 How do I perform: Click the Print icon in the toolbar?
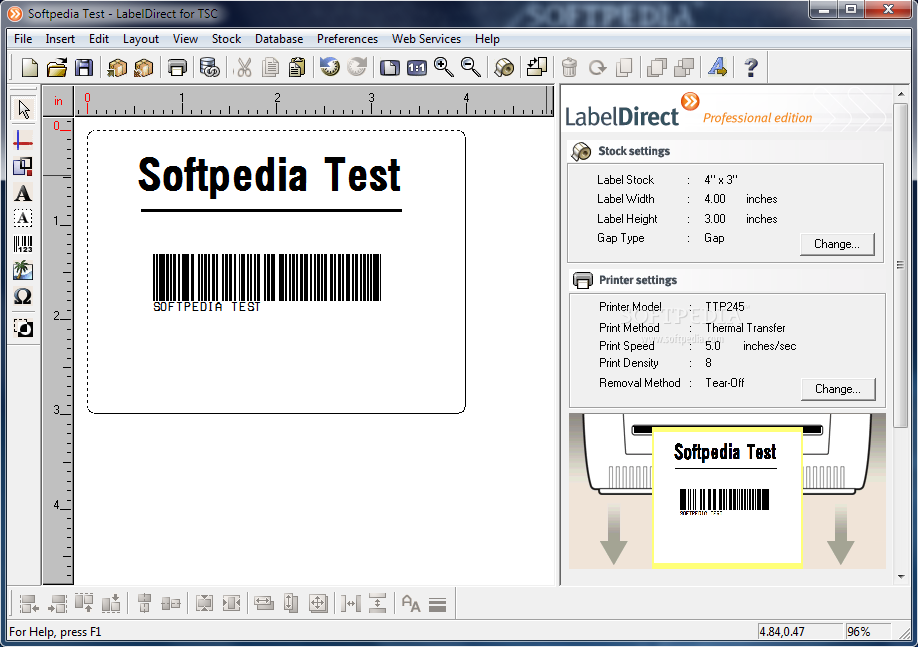coord(177,67)
